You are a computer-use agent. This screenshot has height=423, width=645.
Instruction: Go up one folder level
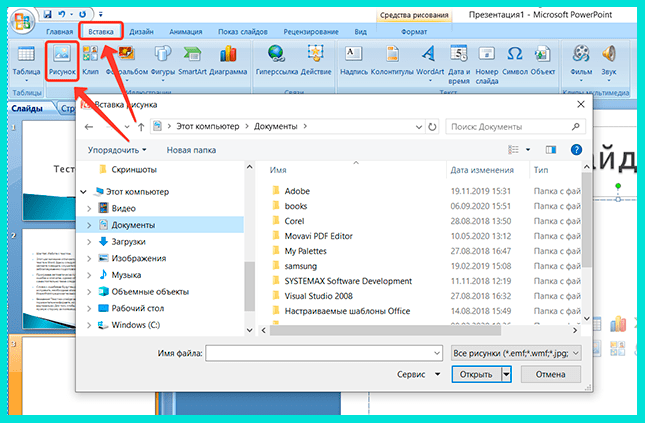141,127
